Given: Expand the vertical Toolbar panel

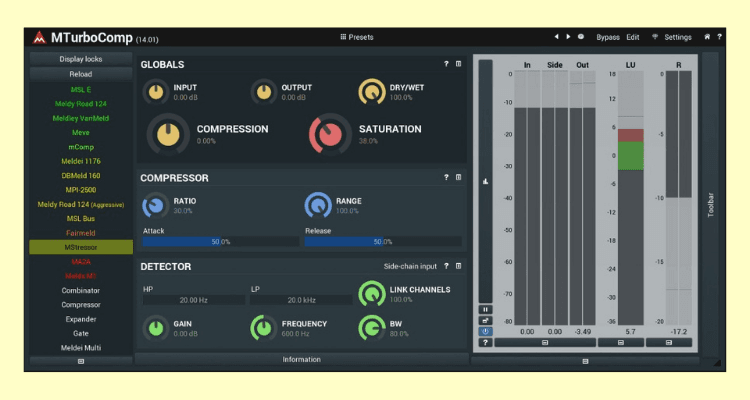Looking at the screenshot, I should tap(710, 205).
